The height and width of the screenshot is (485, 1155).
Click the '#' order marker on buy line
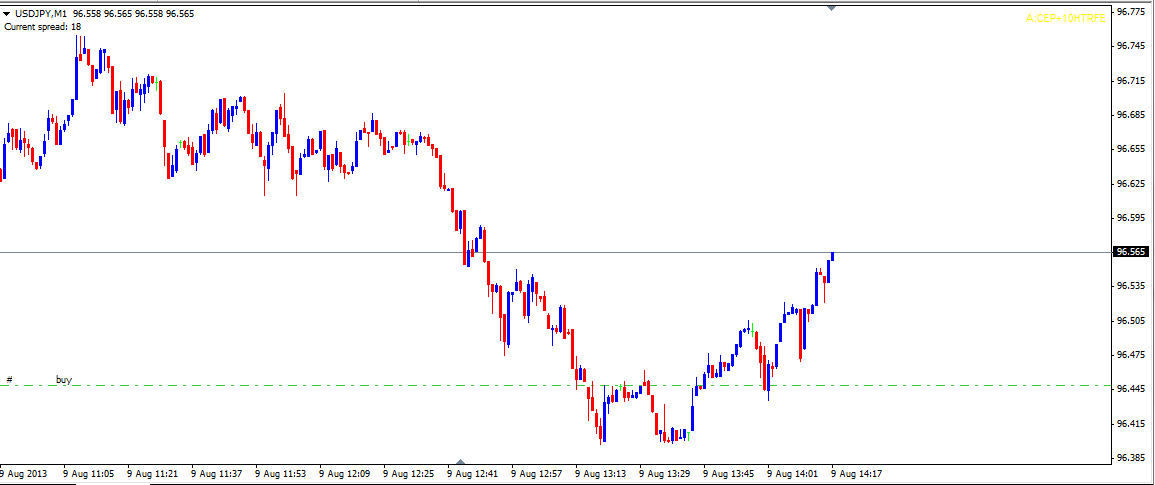[x=9, y=380]
